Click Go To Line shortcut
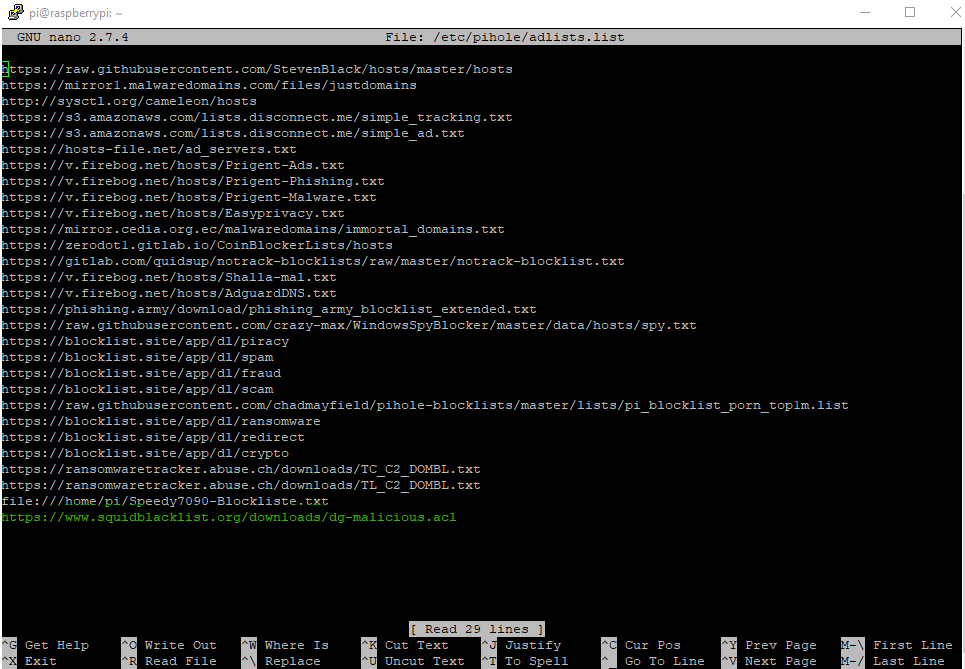 coord(664,661)
